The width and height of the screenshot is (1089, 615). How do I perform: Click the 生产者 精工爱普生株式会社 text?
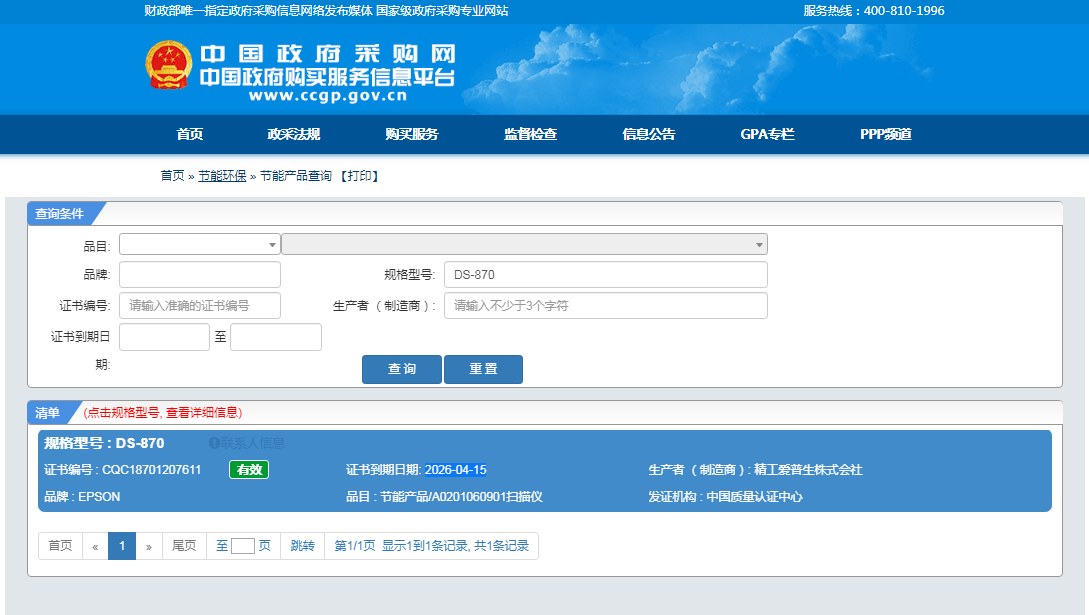pyautogui.click(x=756, y=470)
